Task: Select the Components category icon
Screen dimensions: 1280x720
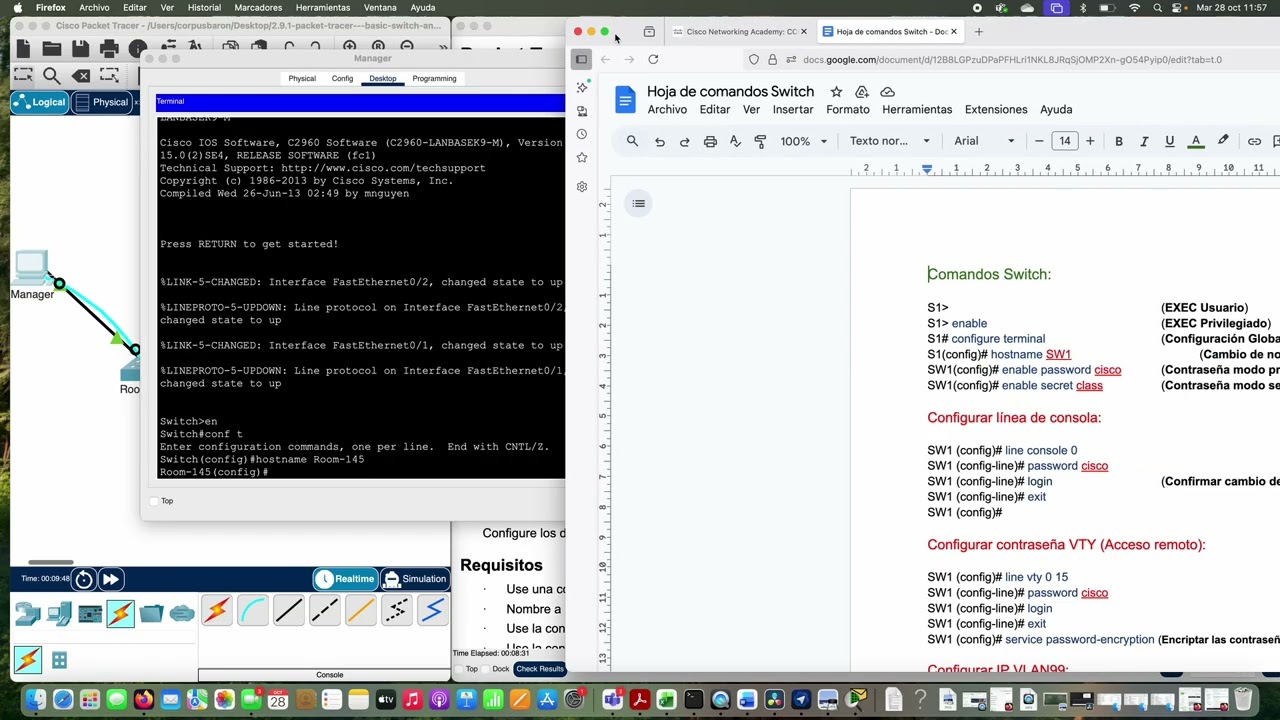Action: tap(90, 613)
